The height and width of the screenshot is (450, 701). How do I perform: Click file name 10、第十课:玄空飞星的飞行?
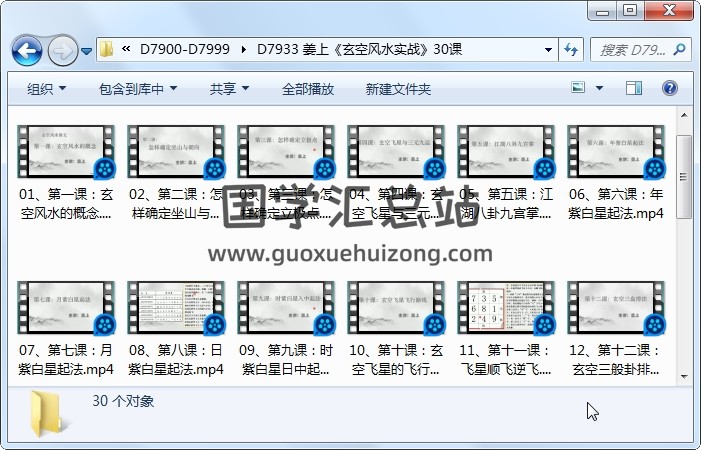tap(396, 360)
